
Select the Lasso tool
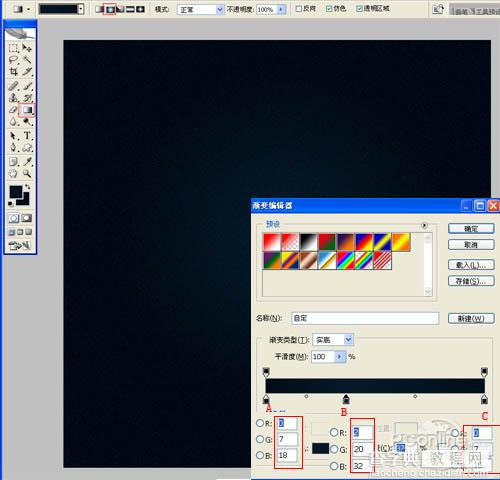click(x=13, y=60)
